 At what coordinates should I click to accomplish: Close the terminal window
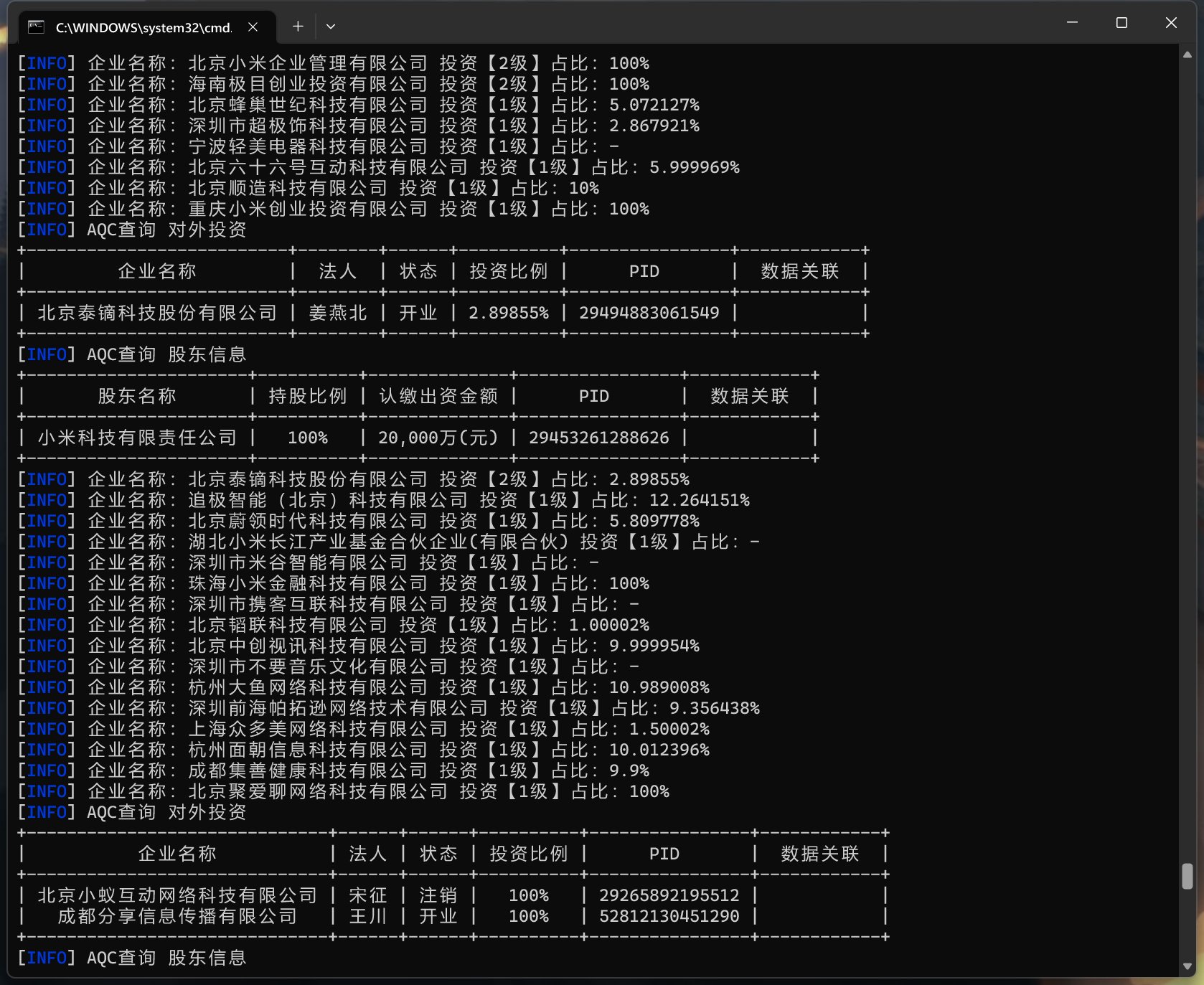pos(1171,23)
